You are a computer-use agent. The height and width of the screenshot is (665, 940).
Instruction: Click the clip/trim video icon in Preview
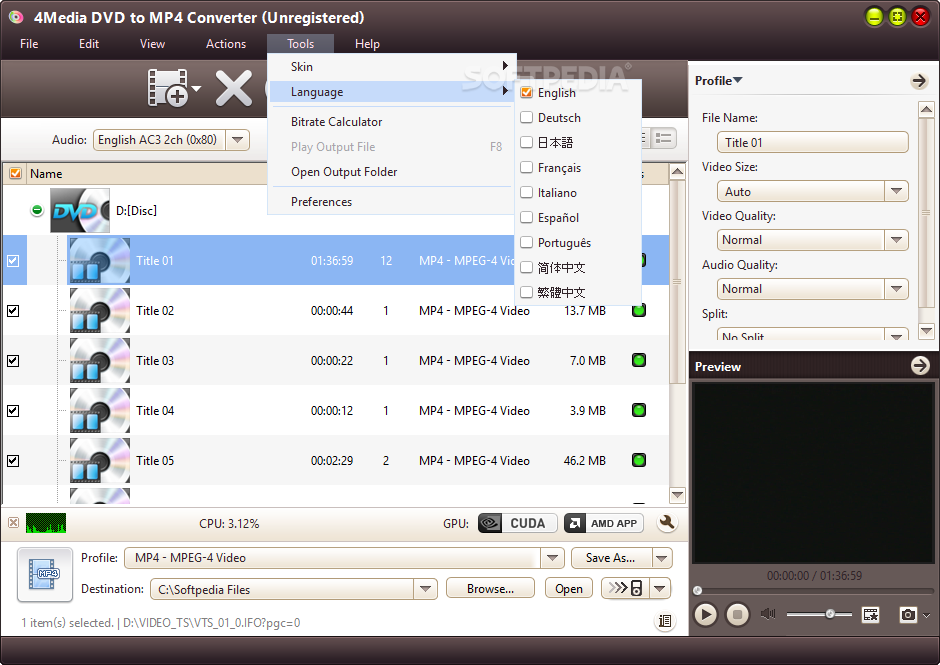(x=870, y=615)
